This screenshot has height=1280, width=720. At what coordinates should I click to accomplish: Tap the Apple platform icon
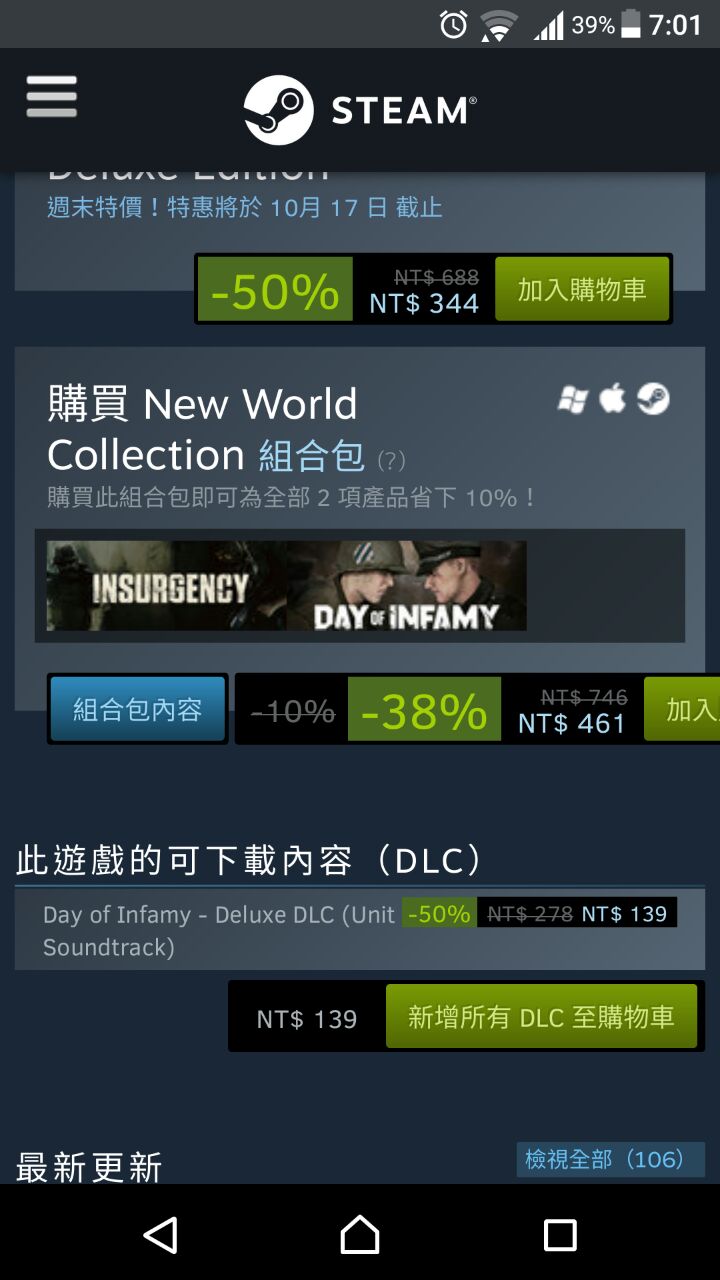point(612,399)
